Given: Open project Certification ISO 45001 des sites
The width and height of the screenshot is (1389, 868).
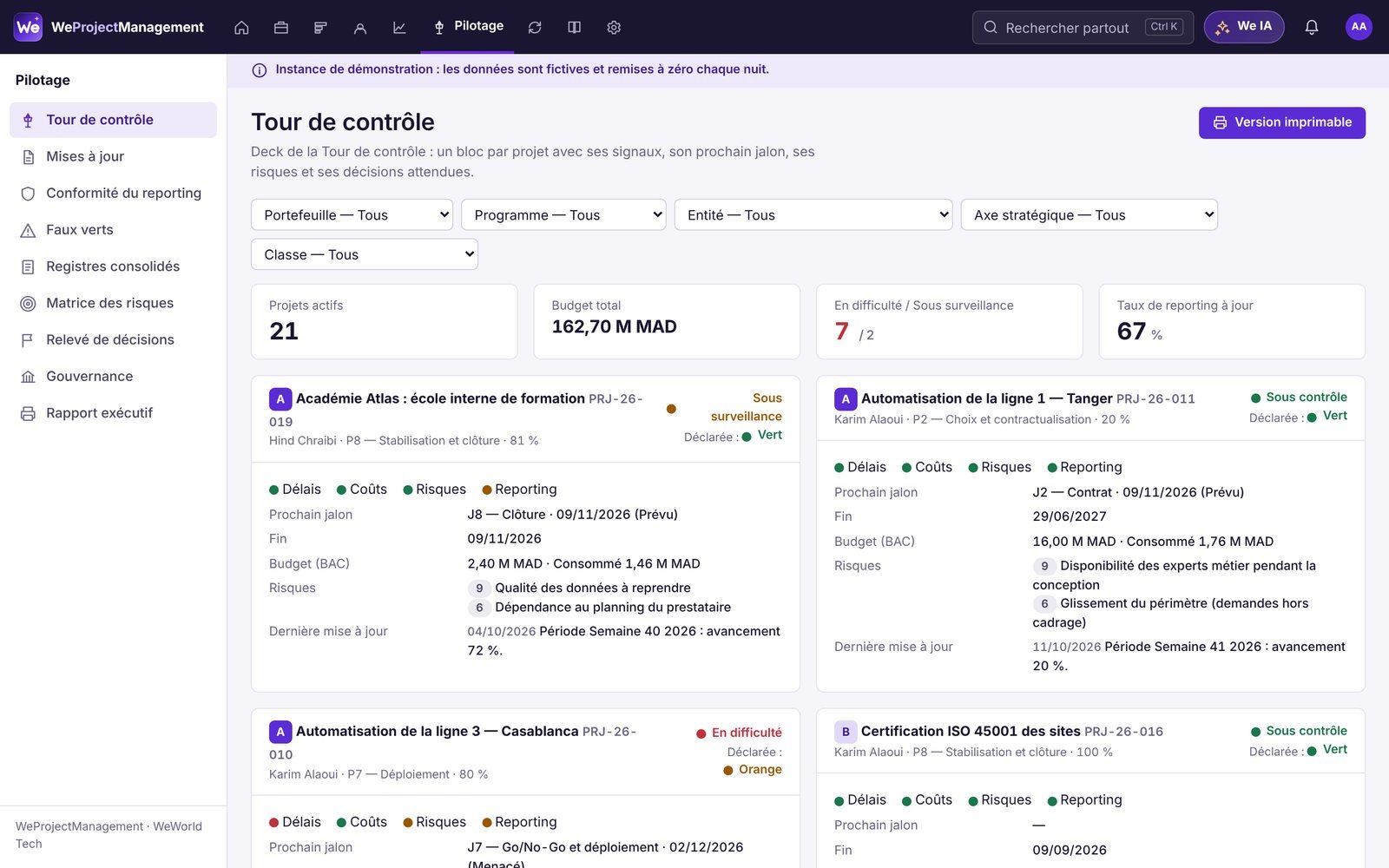Looking at the screenshot, I should coord(971,732).
